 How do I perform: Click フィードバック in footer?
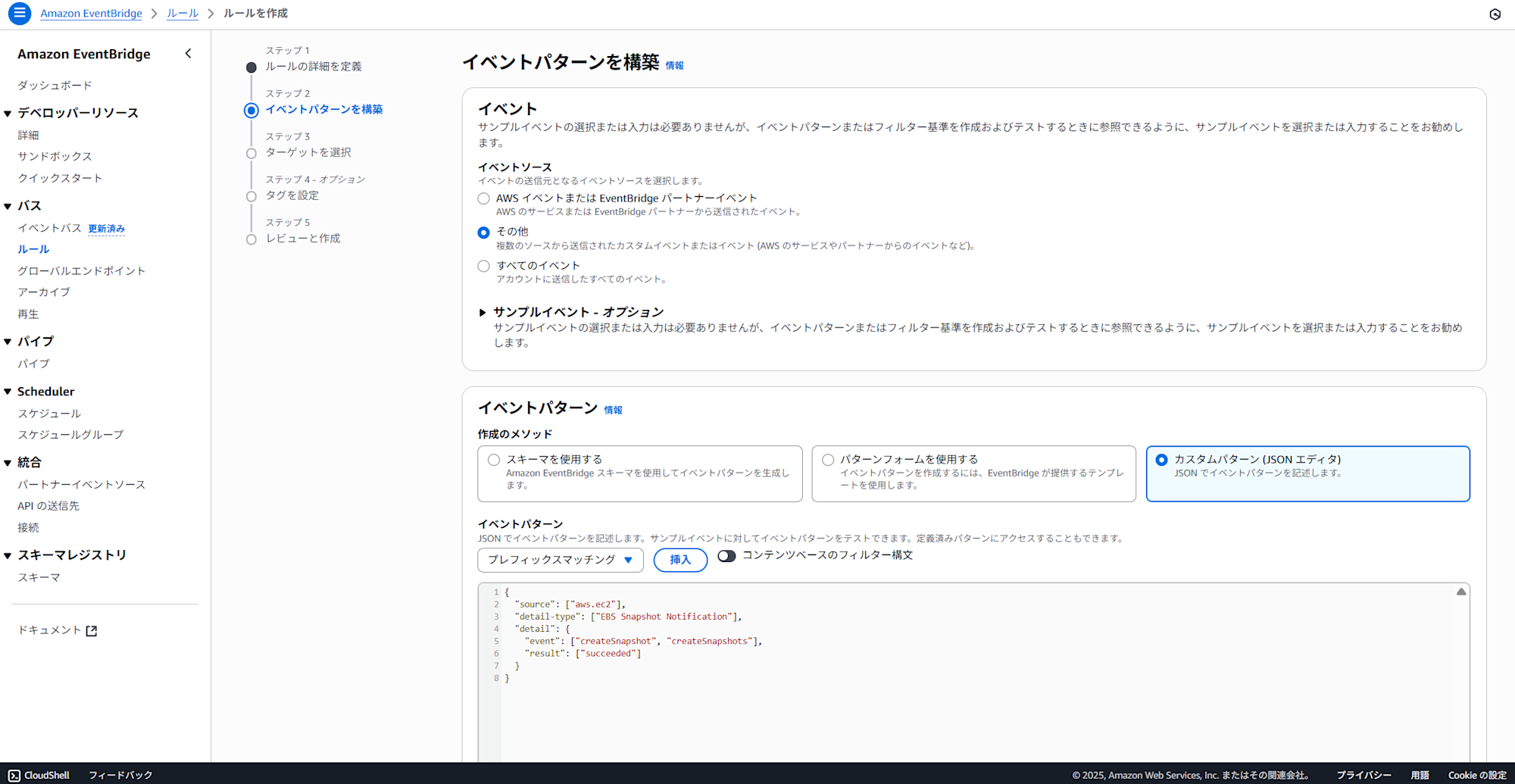(x=120, y=775)
